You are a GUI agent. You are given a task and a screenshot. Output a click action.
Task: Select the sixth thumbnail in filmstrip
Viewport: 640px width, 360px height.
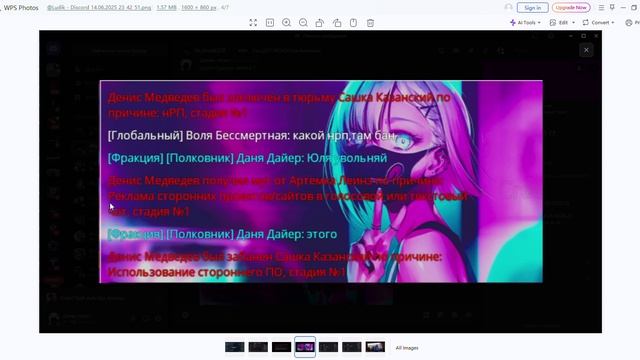coord(351,347)
